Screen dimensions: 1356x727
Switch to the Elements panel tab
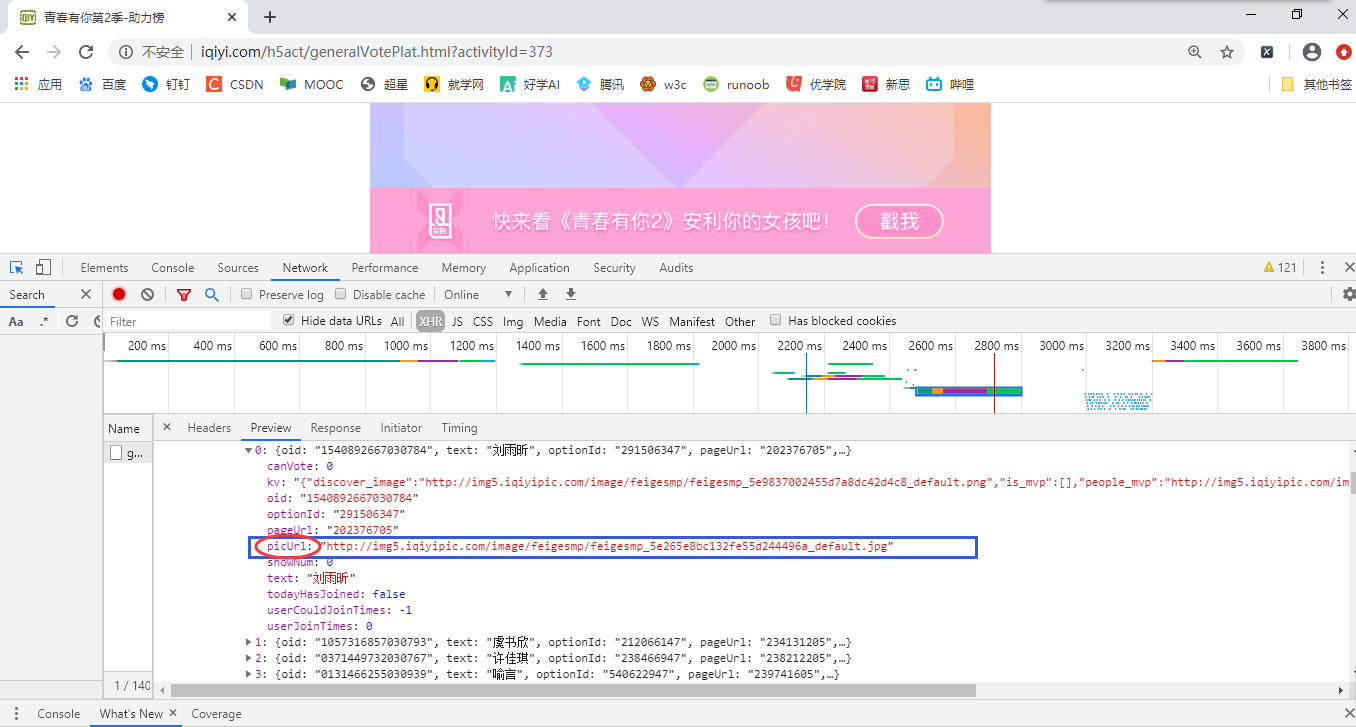click(104, 268)
